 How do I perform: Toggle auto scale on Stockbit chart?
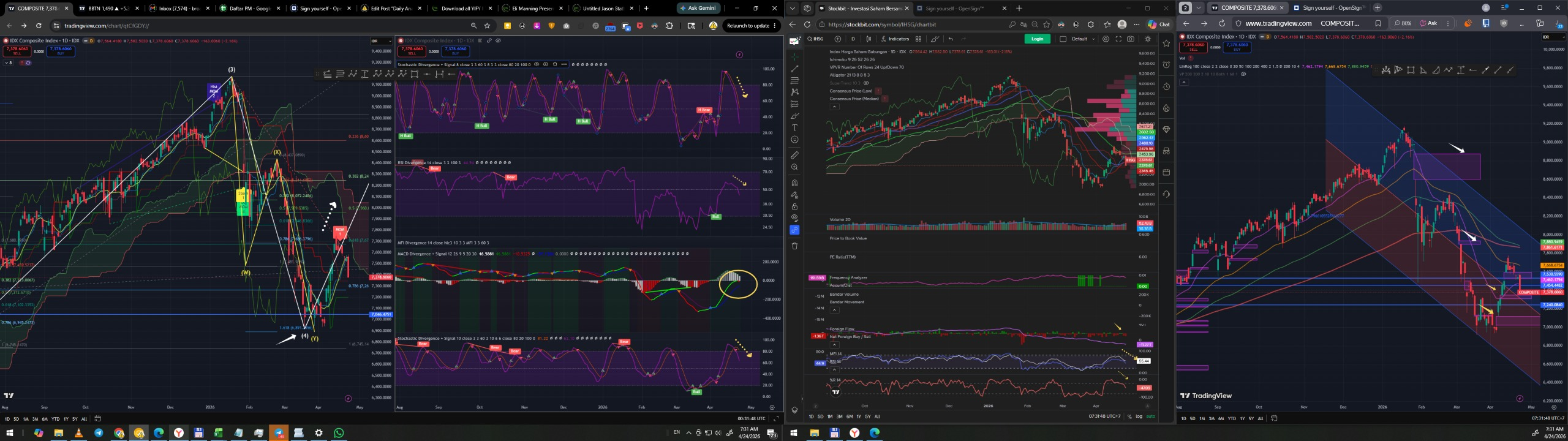(1150, 417)
